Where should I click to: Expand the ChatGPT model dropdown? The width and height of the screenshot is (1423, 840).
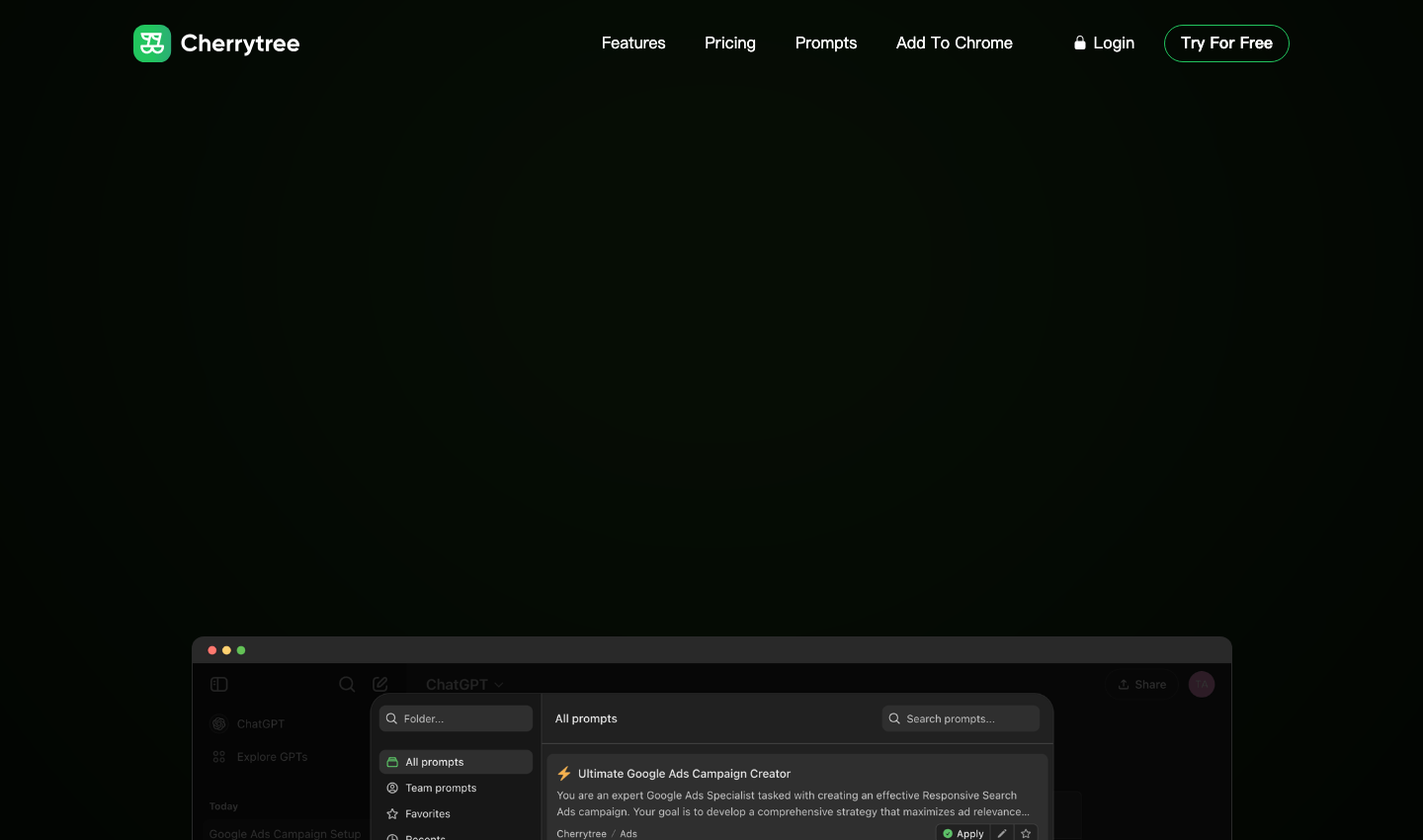[x=464, y=684]
